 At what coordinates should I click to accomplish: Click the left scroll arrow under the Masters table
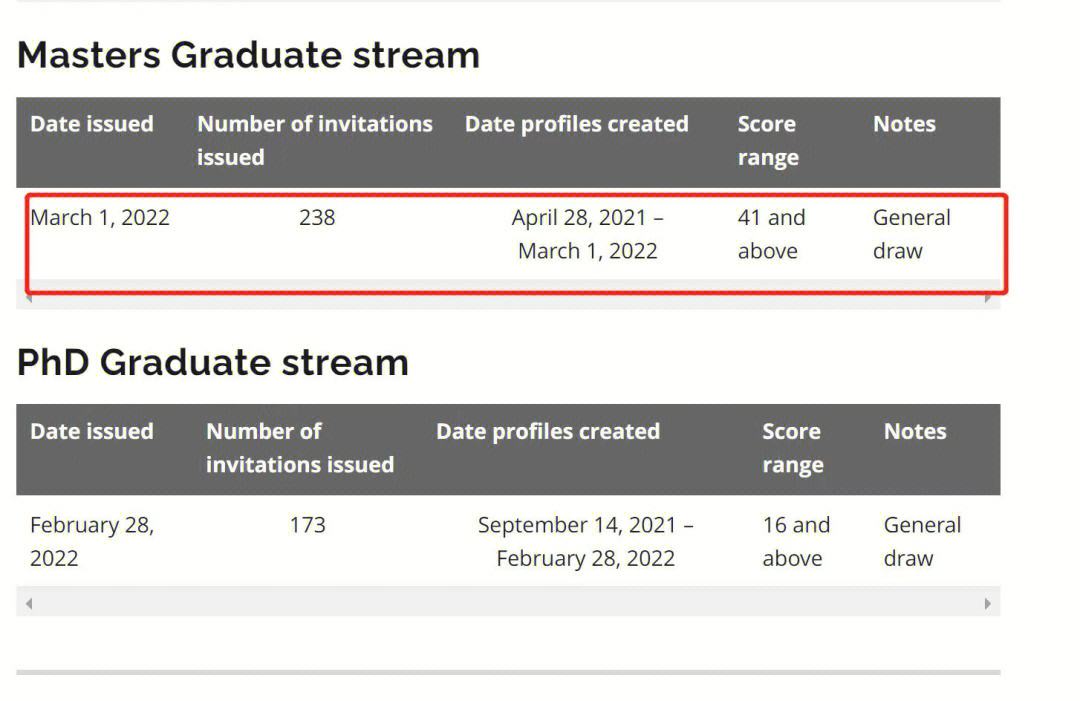pyautogui.click(x=28, y=298)
